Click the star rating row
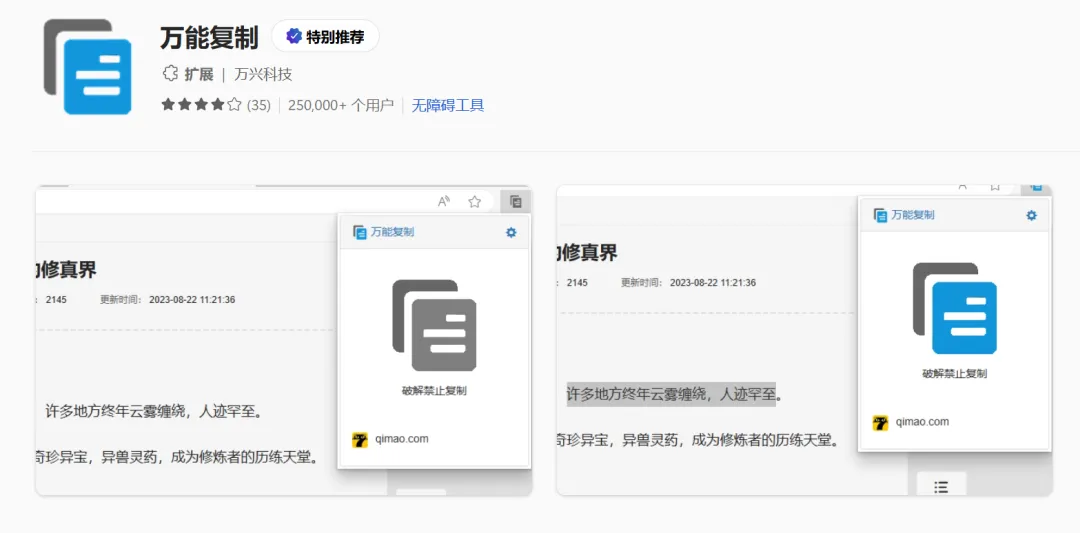The width and height of the screenshot is (1080, 533). point(201,105)
